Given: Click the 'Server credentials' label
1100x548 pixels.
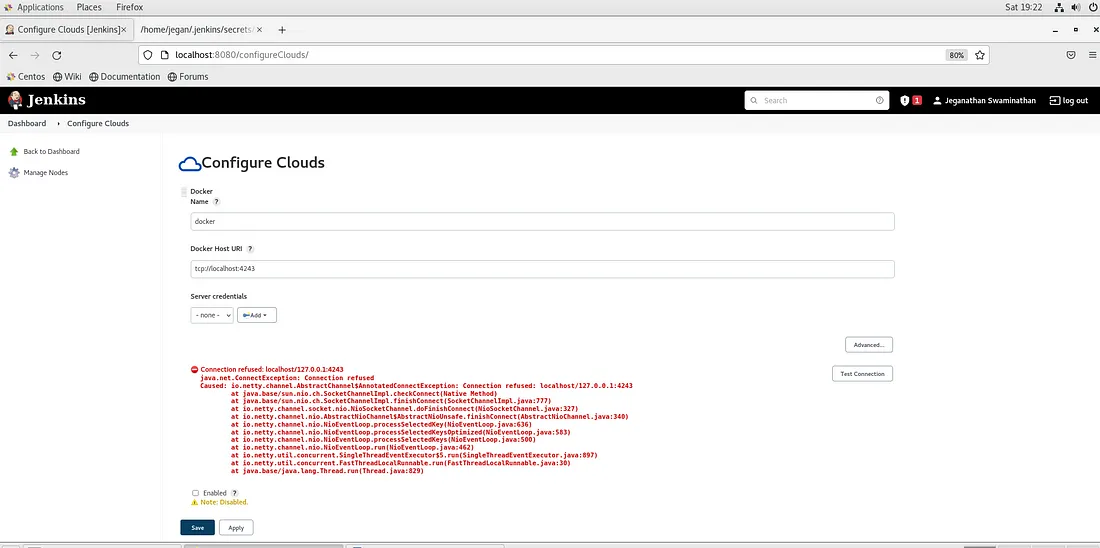Looking at the screenshot, I should [218, 296].
